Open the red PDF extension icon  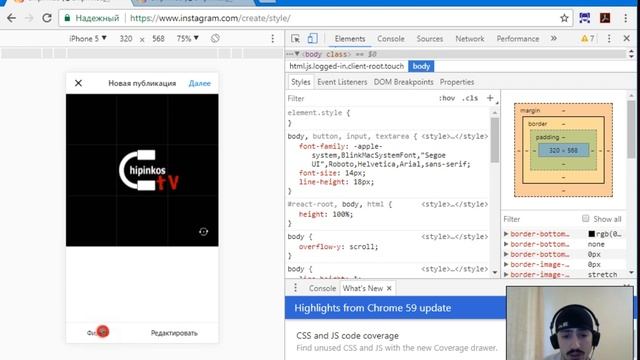pos(605,18)
